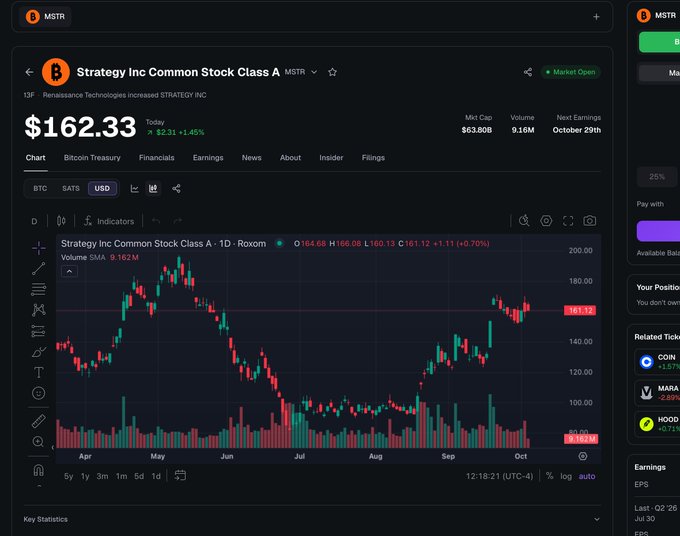Select the brush drawing tool
This screenshot has width=680, height=536.
39,352
